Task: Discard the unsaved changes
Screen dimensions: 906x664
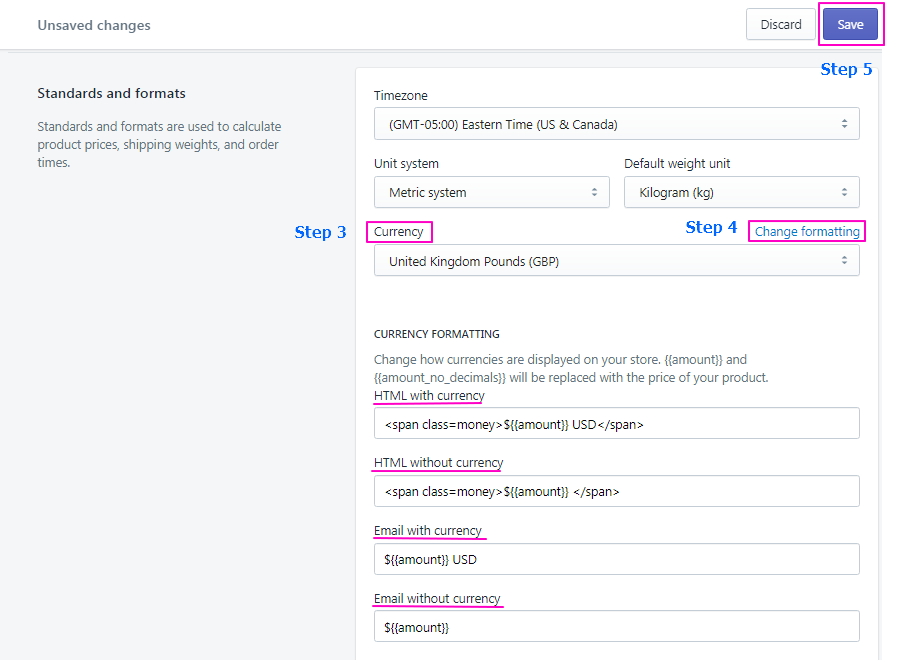Action: coord(780,25)
